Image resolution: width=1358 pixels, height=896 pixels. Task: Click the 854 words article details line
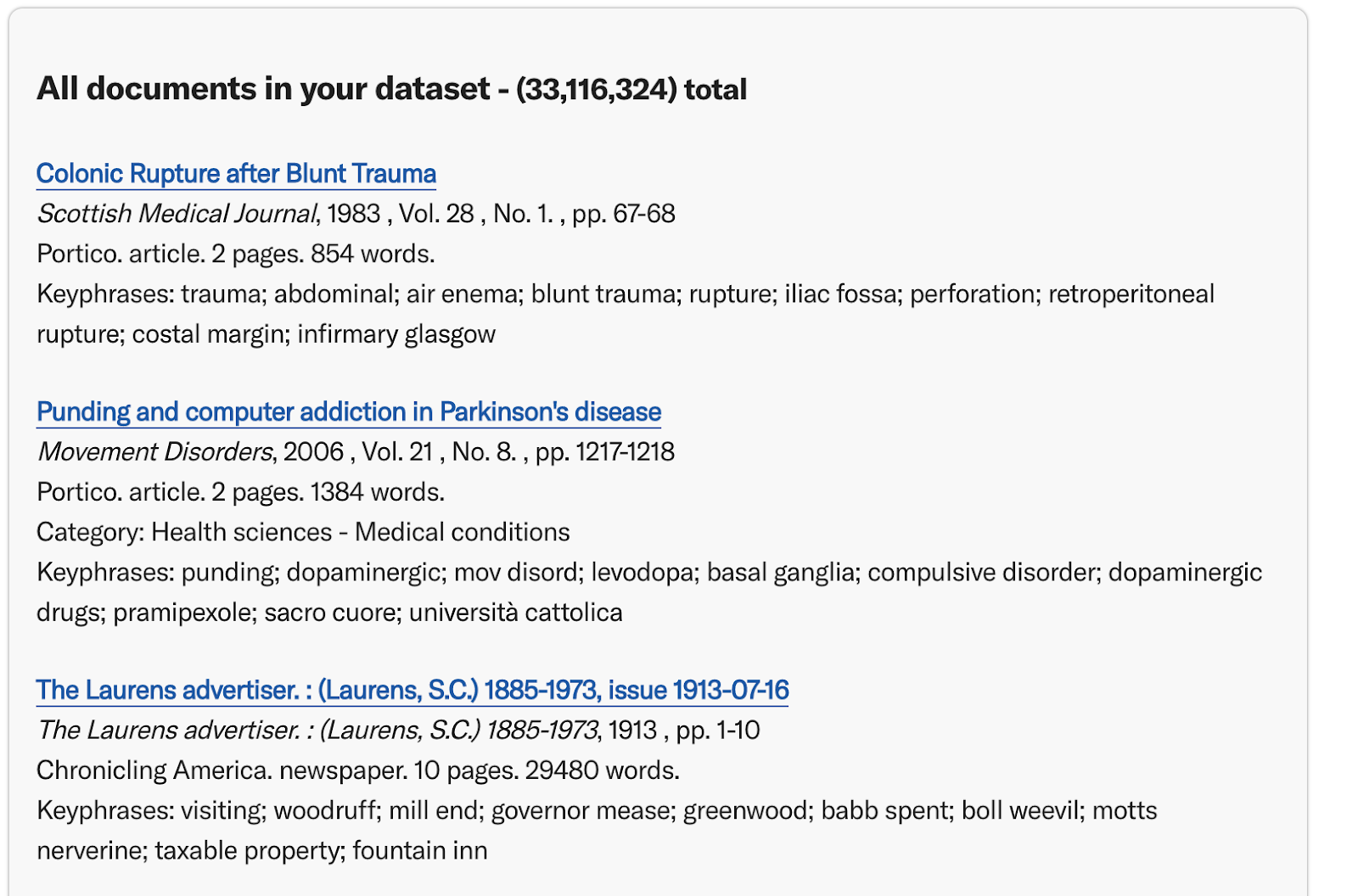(236, 254)
